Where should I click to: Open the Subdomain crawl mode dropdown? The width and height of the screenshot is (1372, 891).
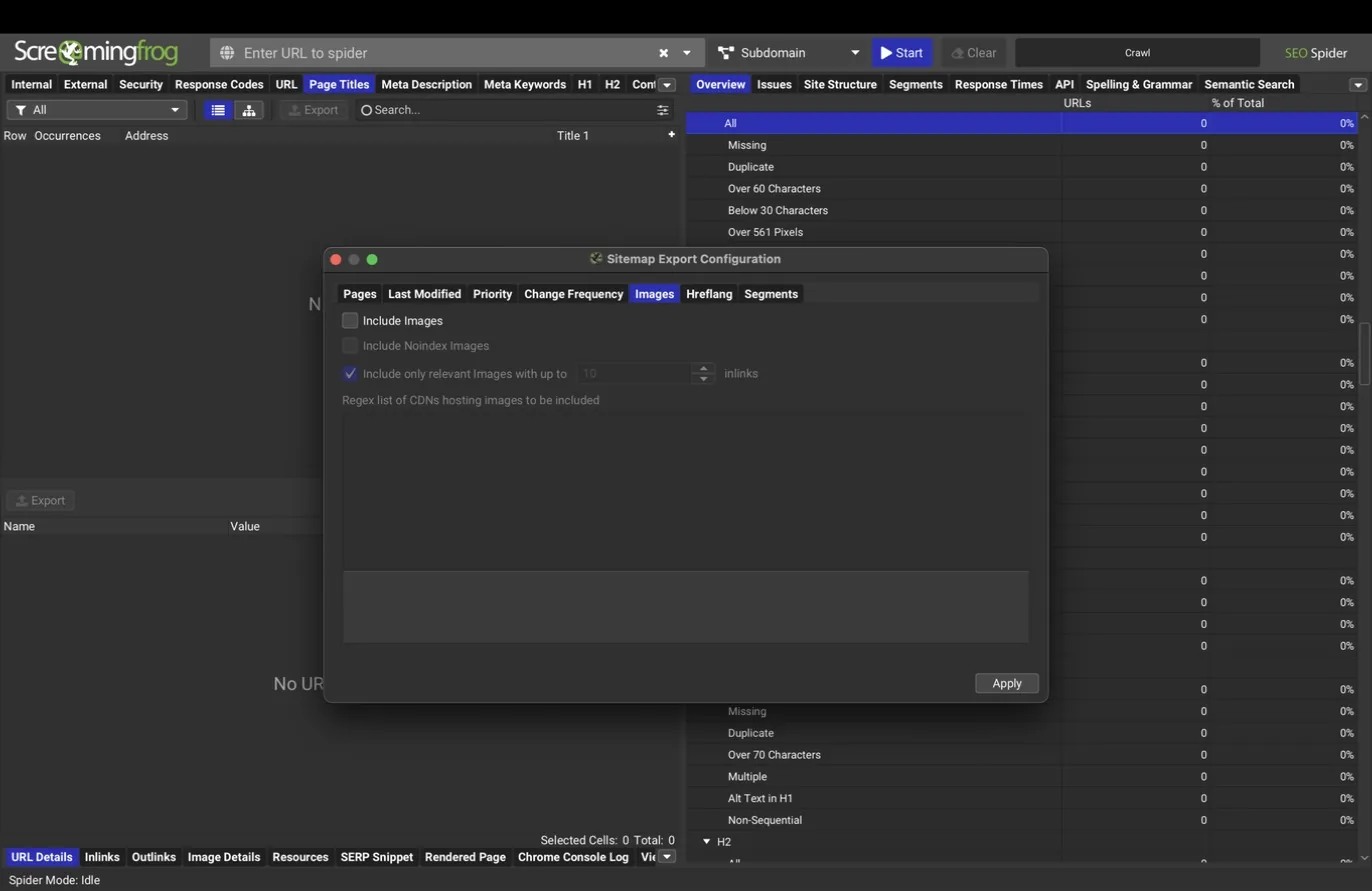[788, 53]
